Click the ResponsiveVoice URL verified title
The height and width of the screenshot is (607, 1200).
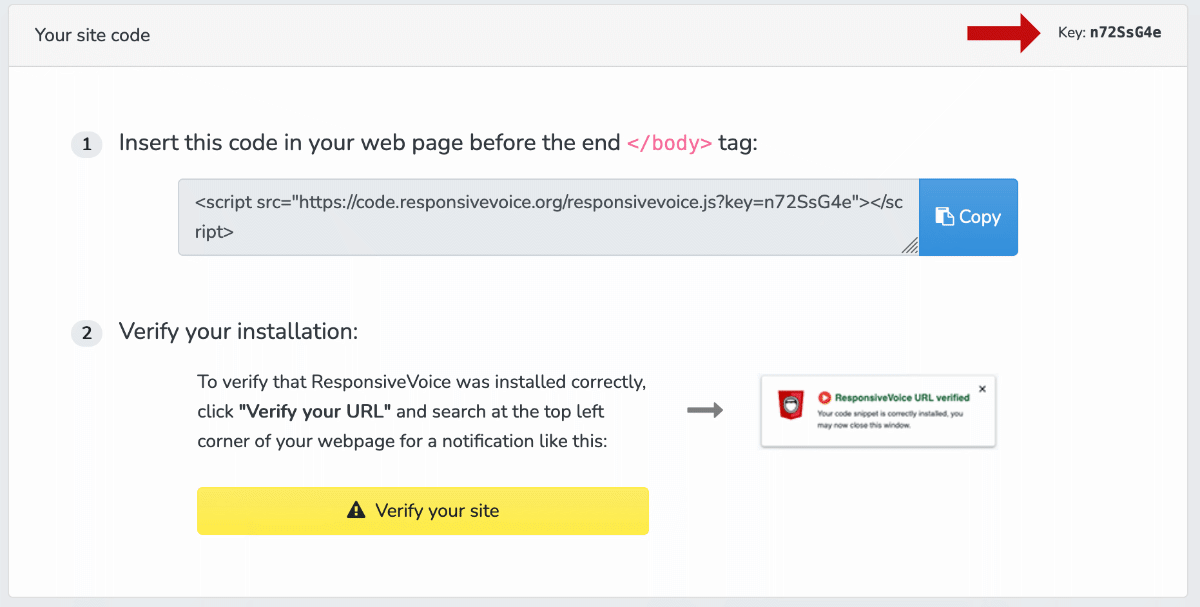(x=902, y=397)
